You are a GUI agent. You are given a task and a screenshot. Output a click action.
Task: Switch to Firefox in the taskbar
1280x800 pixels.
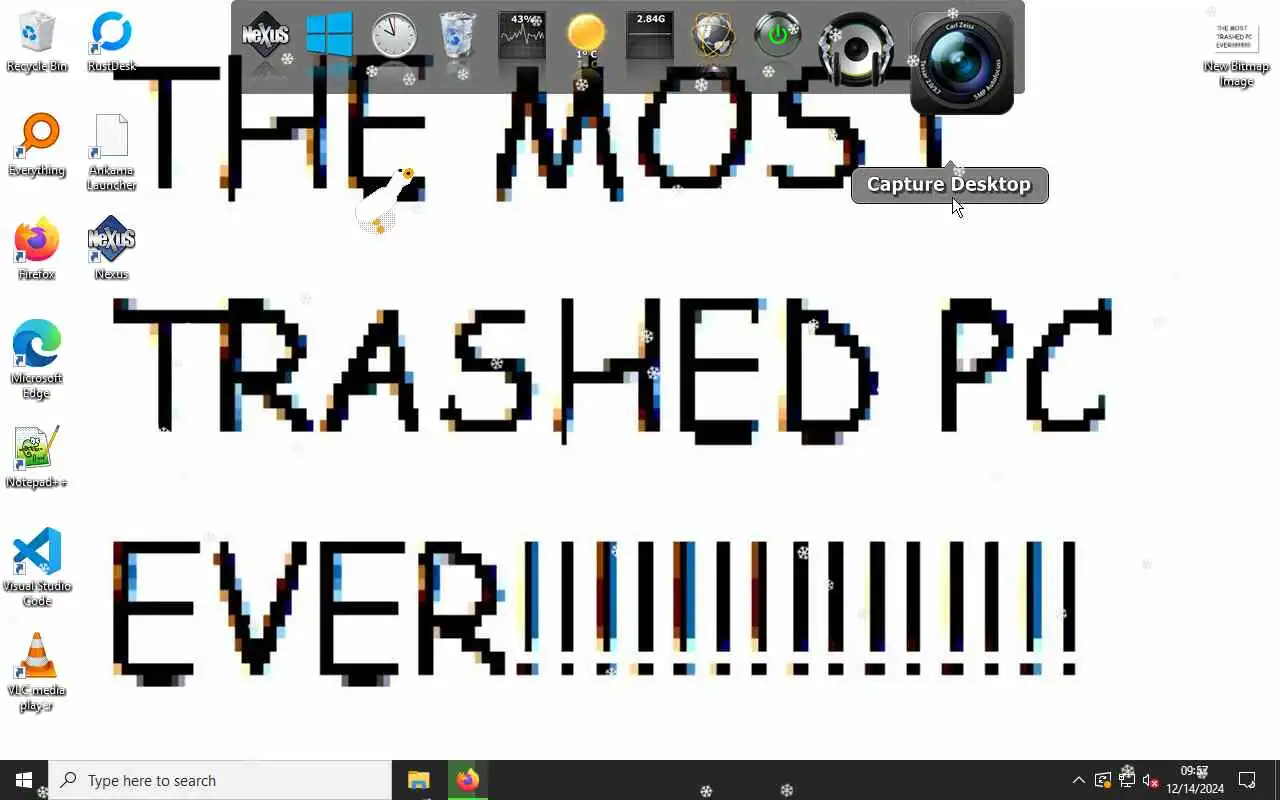click(x=467, y=780)
